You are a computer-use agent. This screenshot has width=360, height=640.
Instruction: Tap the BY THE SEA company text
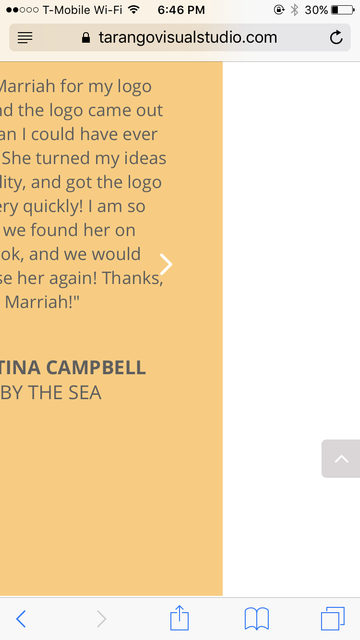pyautogui.click(x=51, y=393)
